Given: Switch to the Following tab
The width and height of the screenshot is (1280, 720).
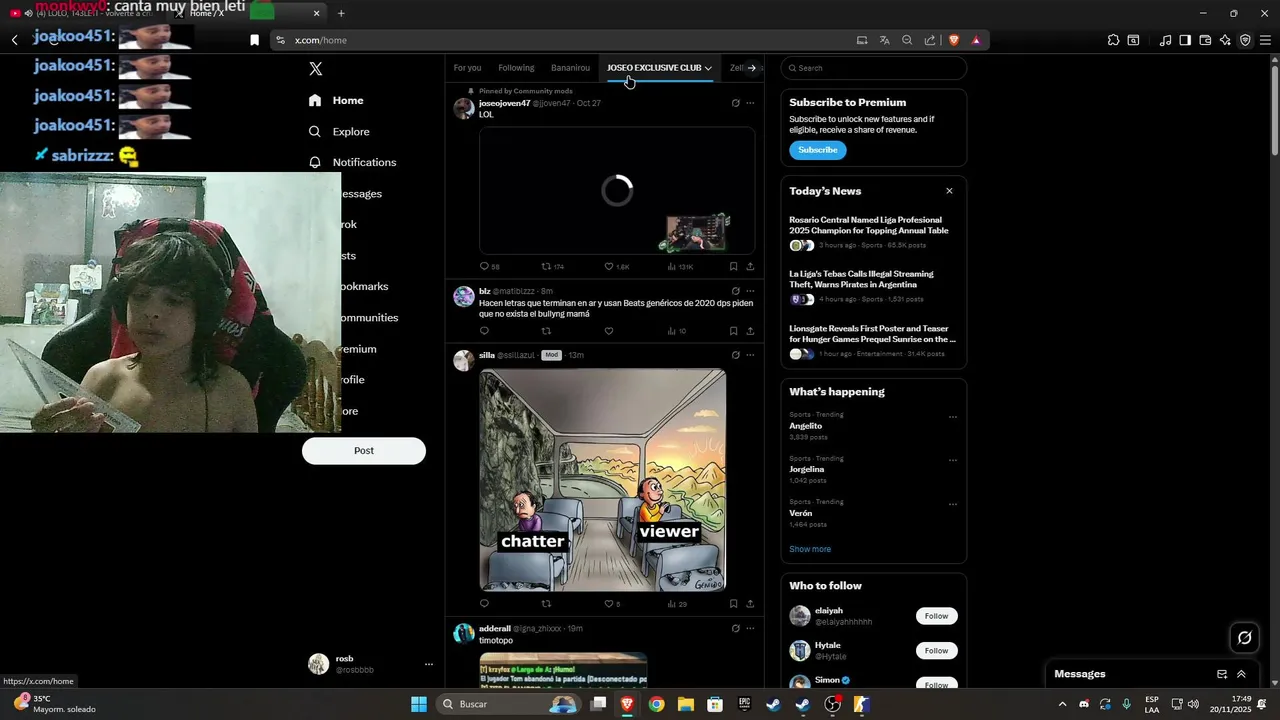Looking at the screenshot, I should coord(516,68).
